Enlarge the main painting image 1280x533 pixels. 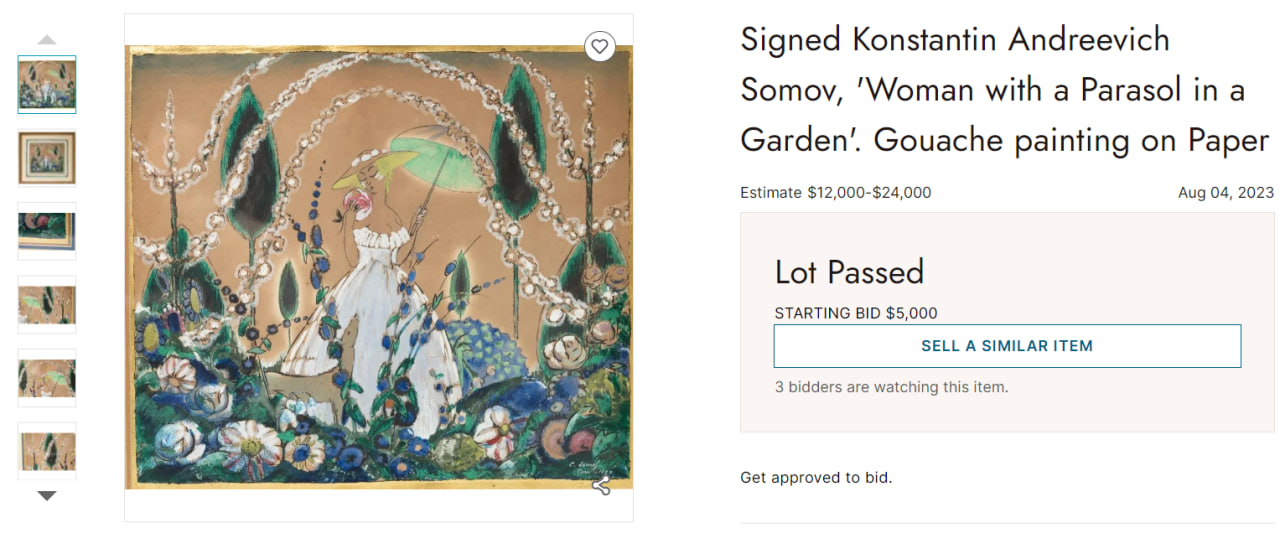(378, 267)
